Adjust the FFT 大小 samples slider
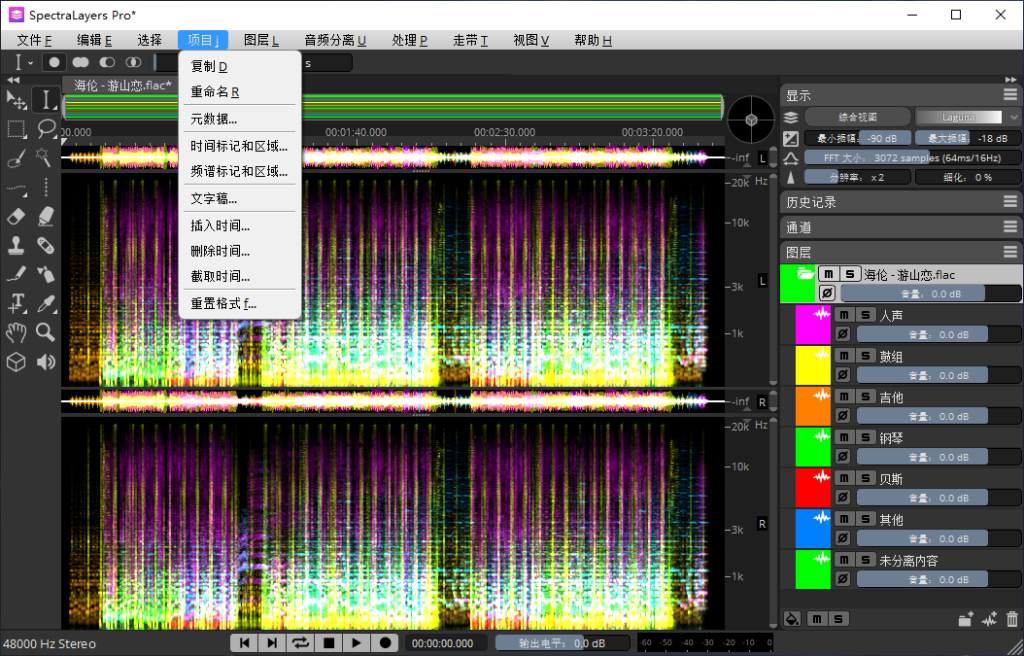This screenshot has width=1024, height=656. (x=912, y=157)
